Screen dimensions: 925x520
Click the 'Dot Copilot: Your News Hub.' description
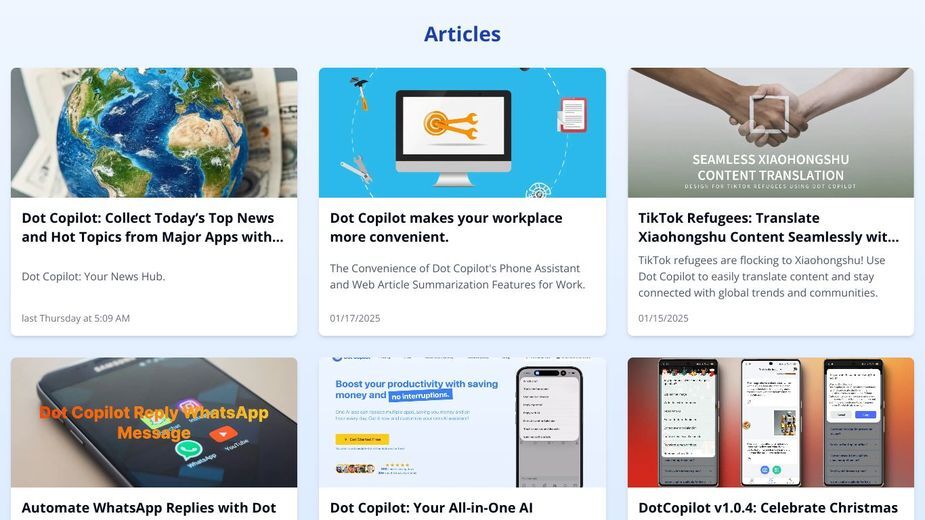(x=93, y=276)
